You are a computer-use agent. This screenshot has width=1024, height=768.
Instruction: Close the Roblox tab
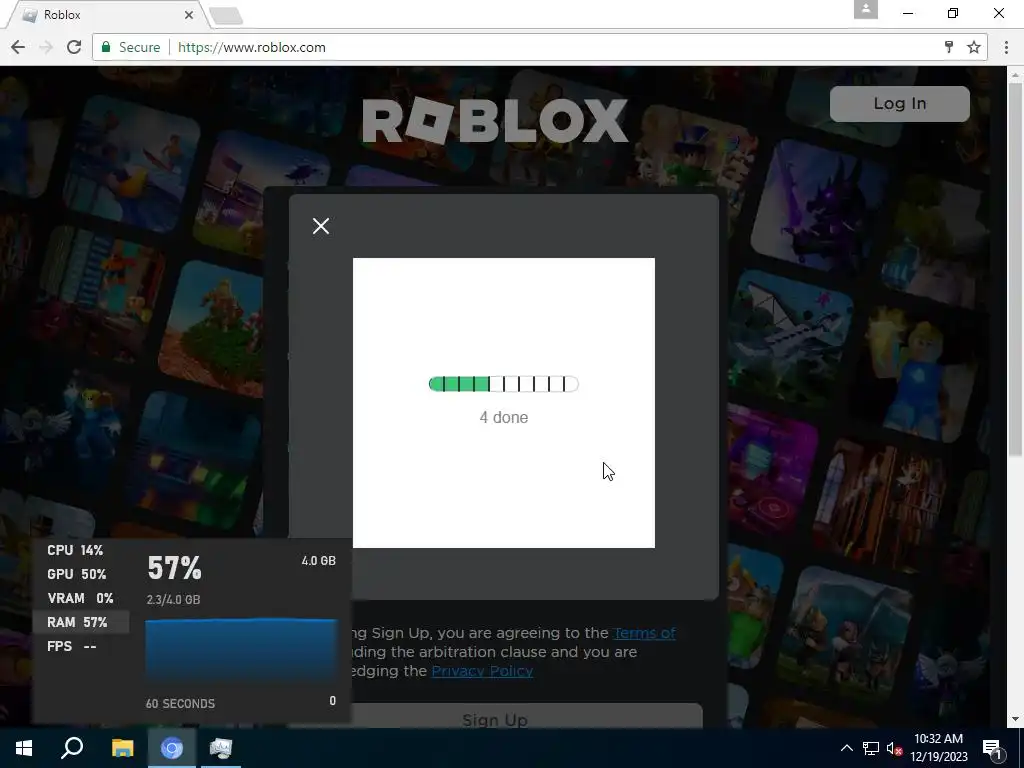point(189,14)
